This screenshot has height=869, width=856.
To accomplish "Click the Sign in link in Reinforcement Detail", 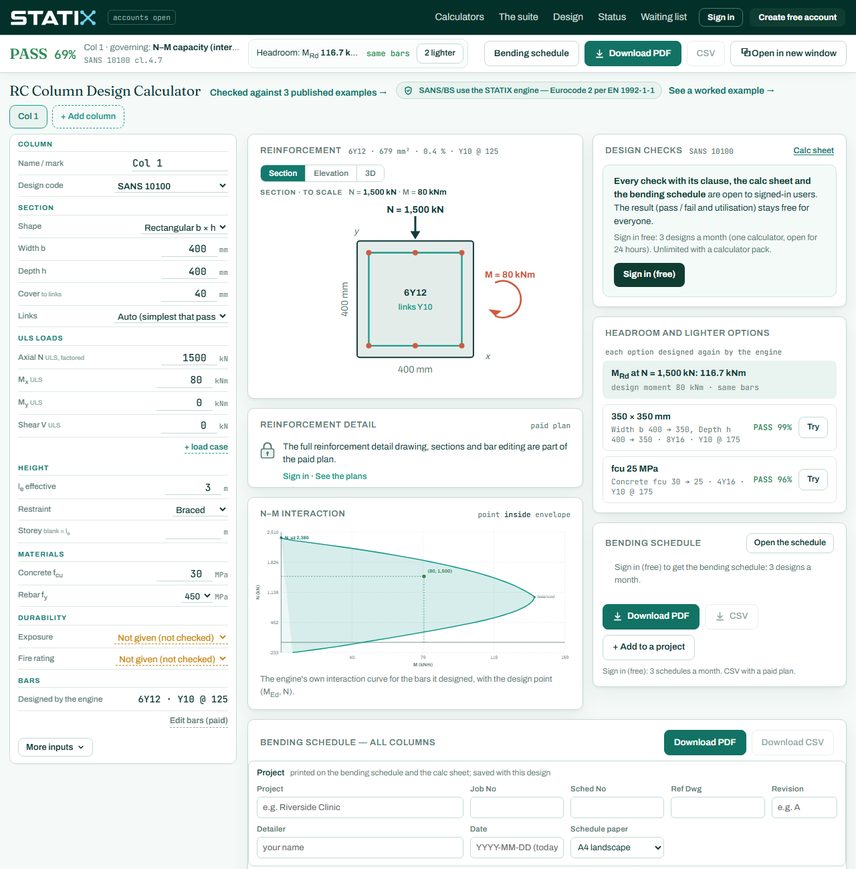I will click(x=296, y=476).
